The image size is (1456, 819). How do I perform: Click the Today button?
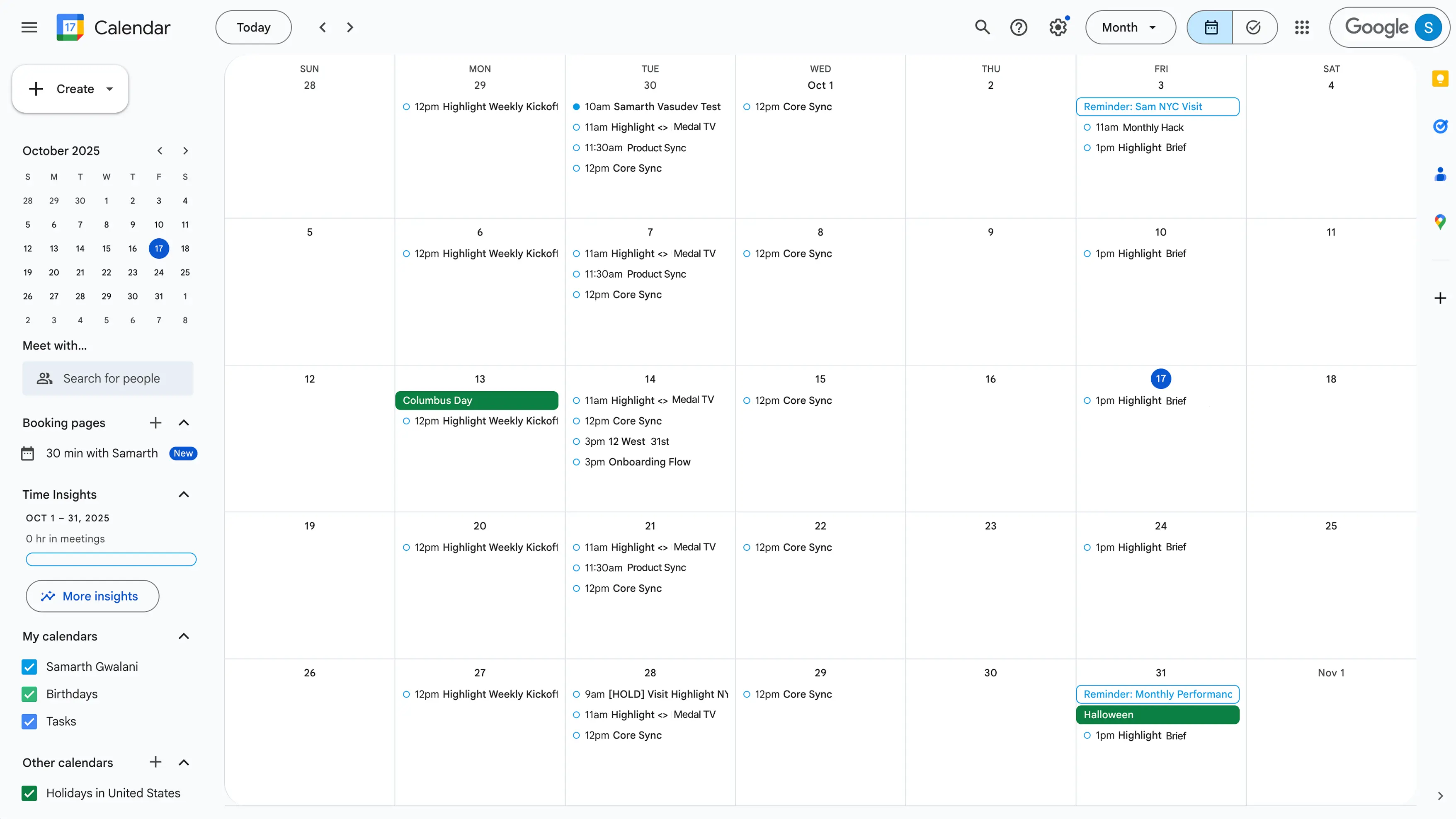pyautogui.click(x=253, y=27)
